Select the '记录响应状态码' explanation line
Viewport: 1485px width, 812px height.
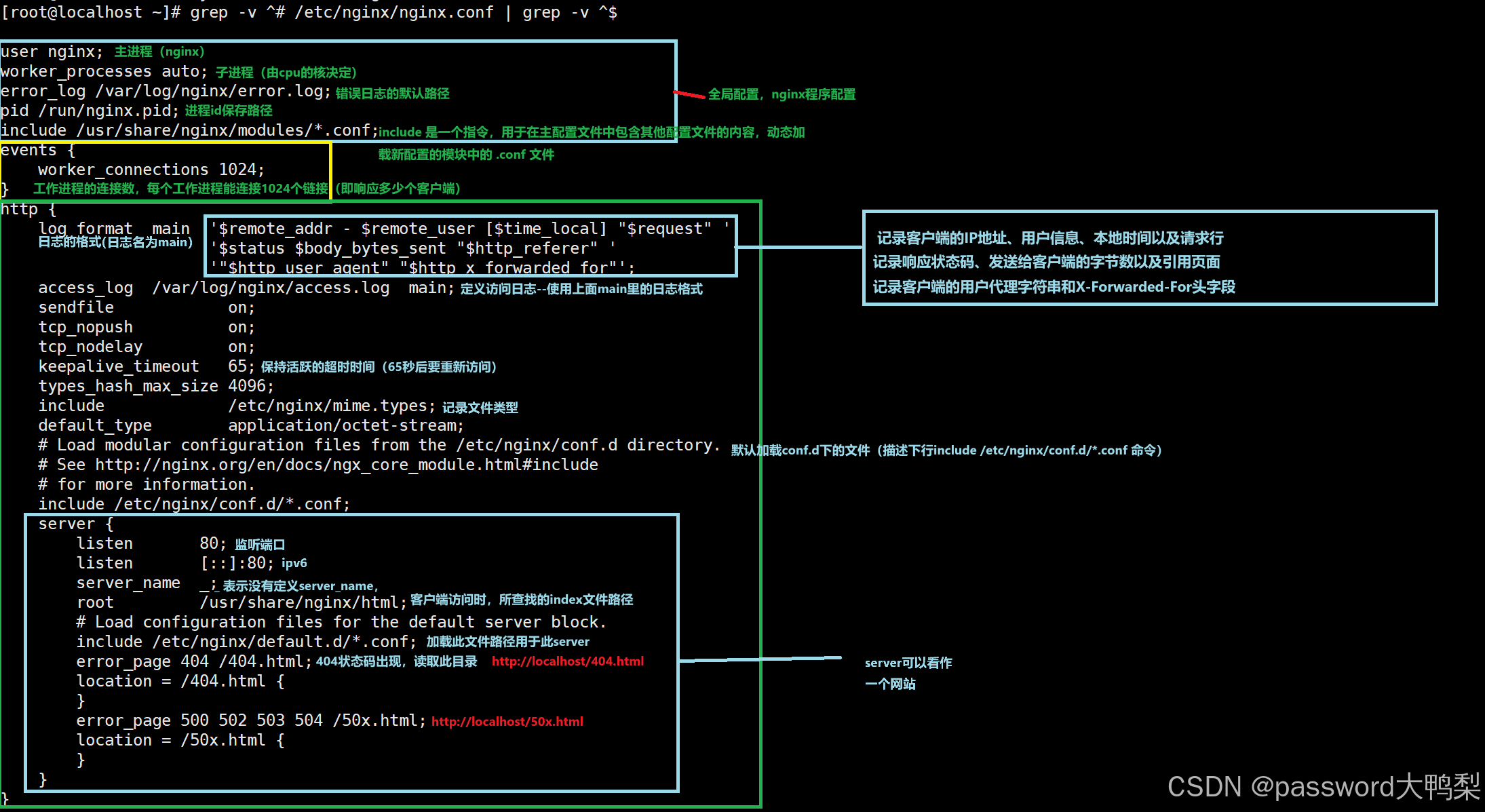(x=1046, y=262)
